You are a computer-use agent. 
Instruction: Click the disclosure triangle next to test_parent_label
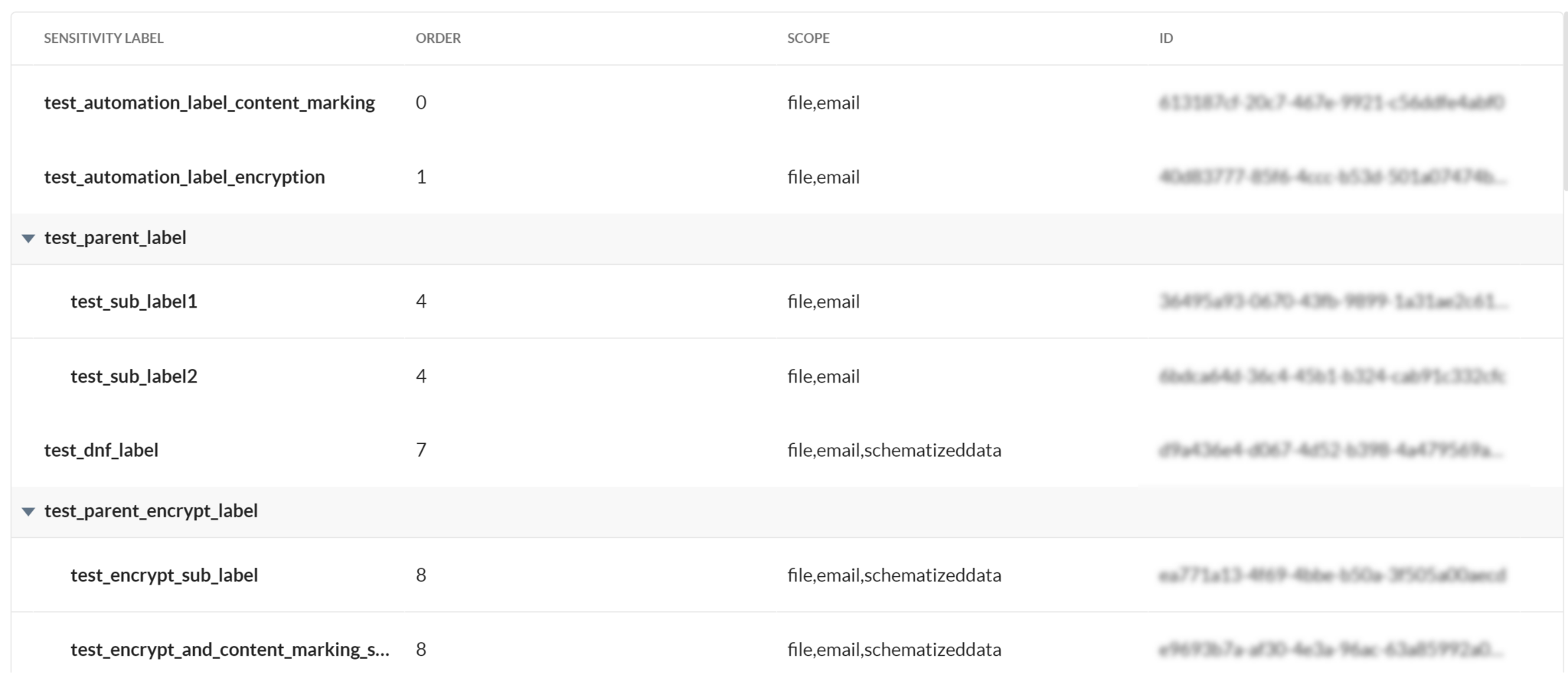28,237
